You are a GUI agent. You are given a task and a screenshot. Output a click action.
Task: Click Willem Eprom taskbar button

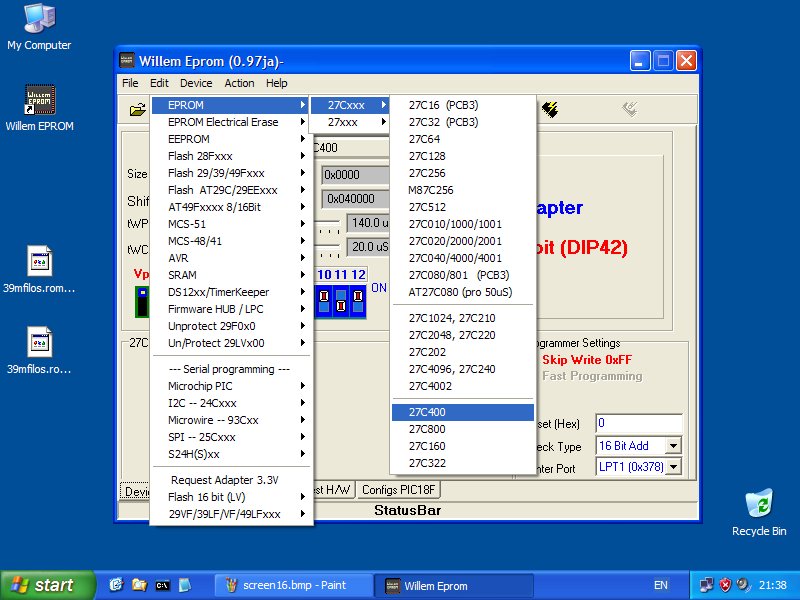coord(453,585)
